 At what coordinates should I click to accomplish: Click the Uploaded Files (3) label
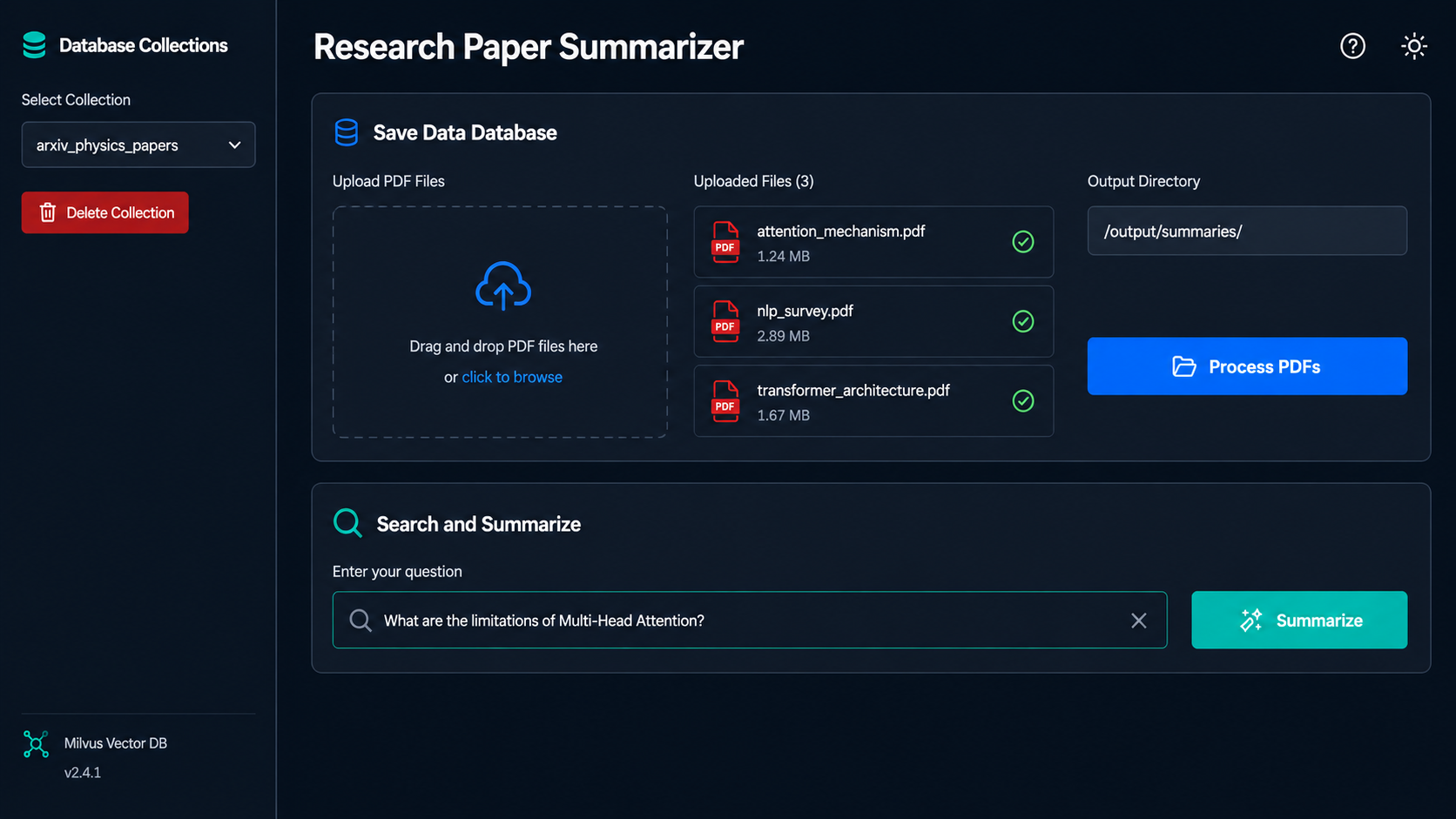754,181
